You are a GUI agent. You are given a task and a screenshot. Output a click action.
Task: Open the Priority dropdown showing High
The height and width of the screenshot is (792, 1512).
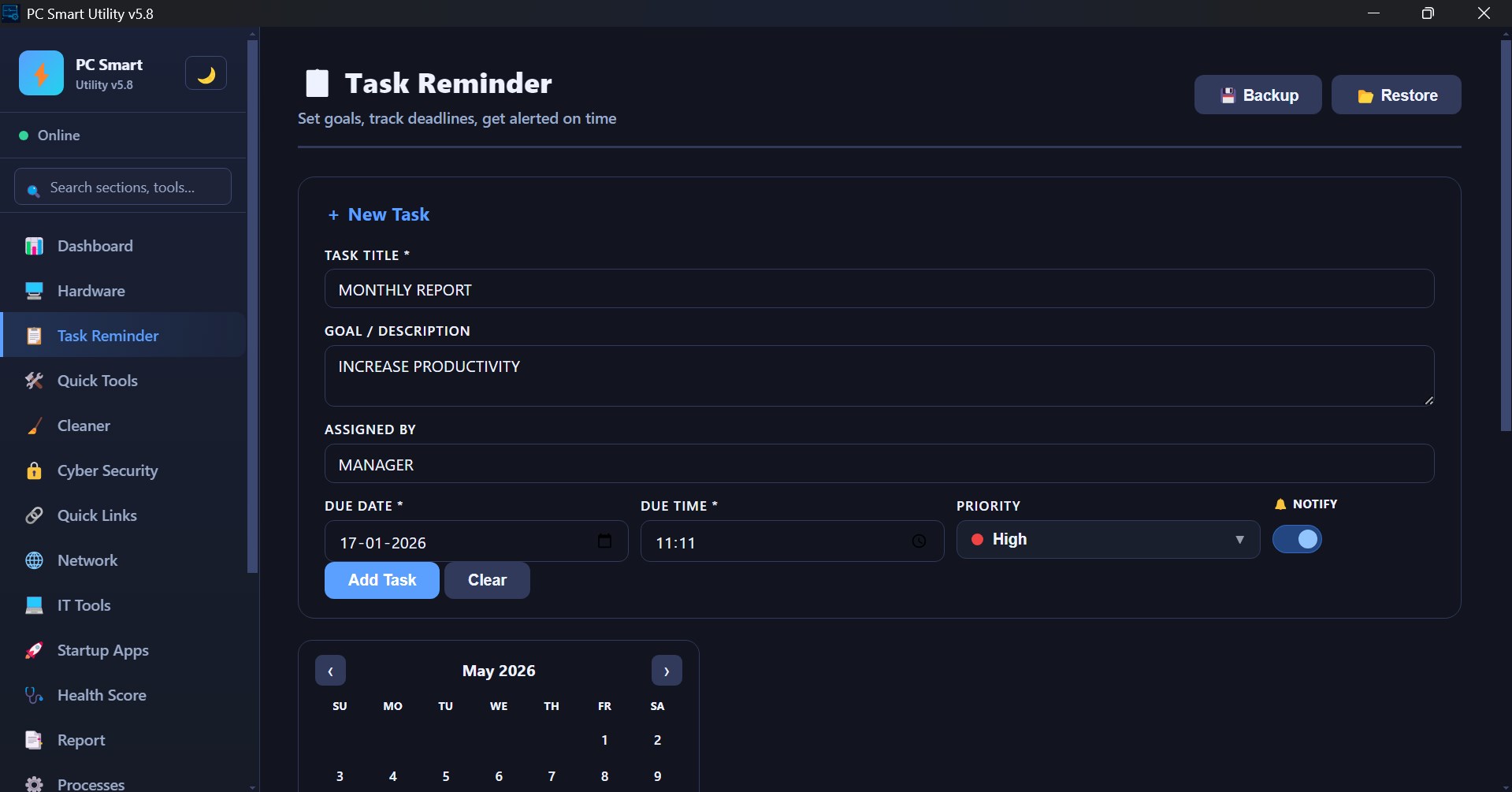1108,539
